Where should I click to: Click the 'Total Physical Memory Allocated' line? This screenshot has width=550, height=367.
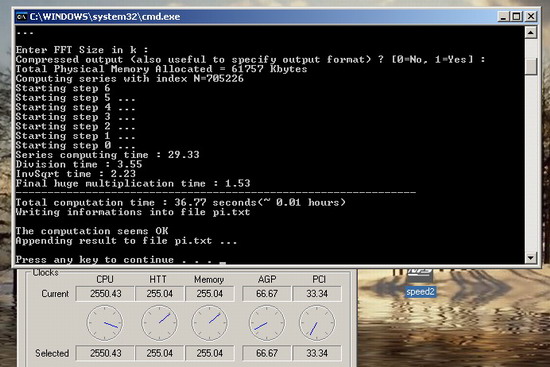[x=161, y=69]
